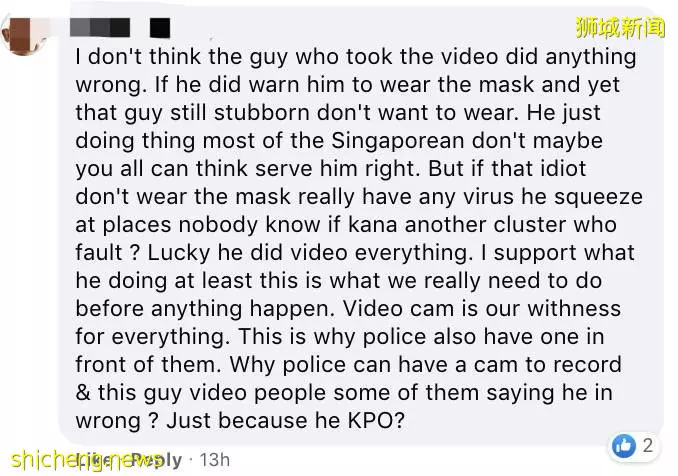This screenshot has width=678, height=476.
Task: Open the 13h timestamp link
Action: (214, 460)
